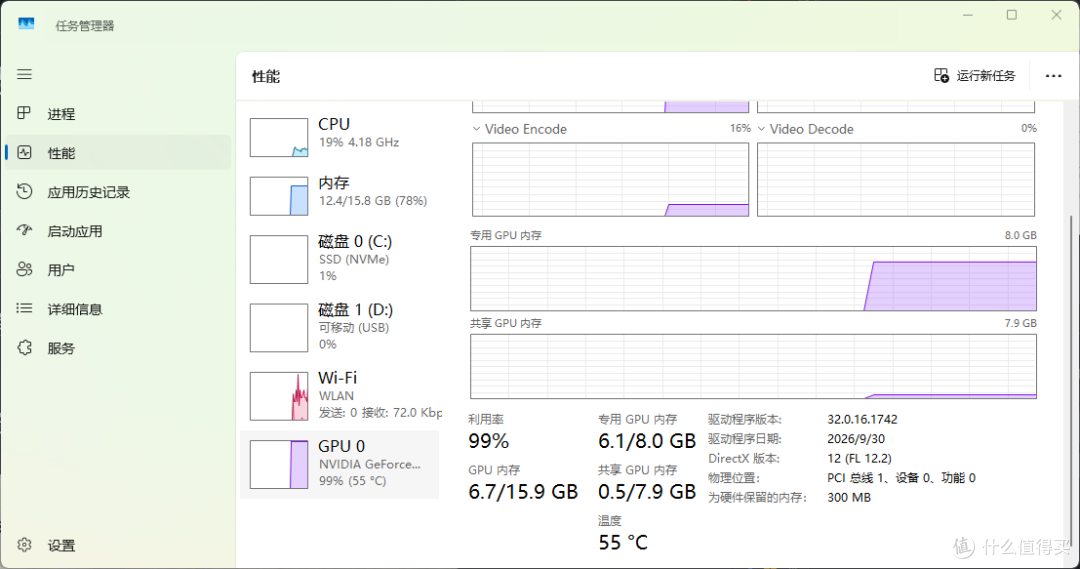
Task: Close the Task Manager window
Action: click(1056, 14)
